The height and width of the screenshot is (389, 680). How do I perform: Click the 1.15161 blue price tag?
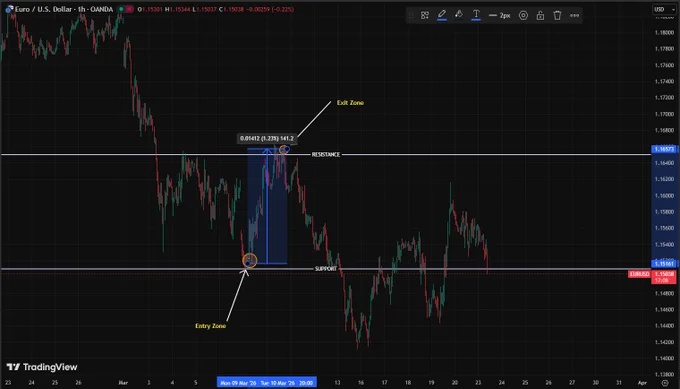click(x=664, y=264)
